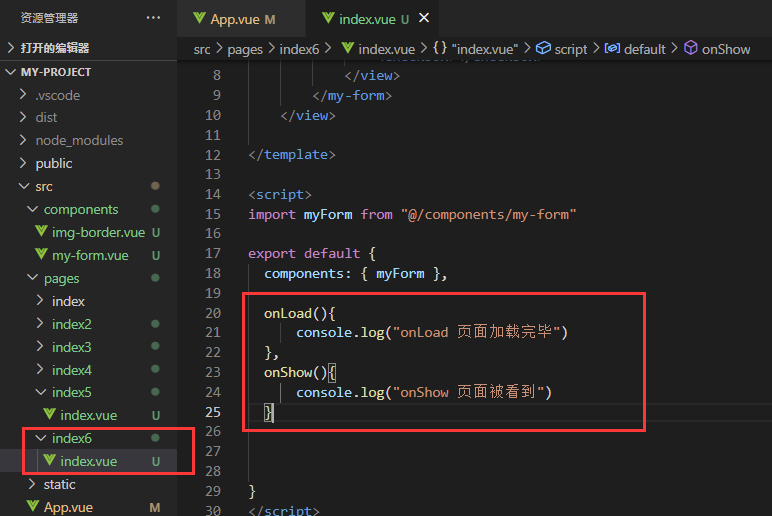Screen dimensions: 772x516
Task: Click the closing </my-form> tag
Action: 352,96
